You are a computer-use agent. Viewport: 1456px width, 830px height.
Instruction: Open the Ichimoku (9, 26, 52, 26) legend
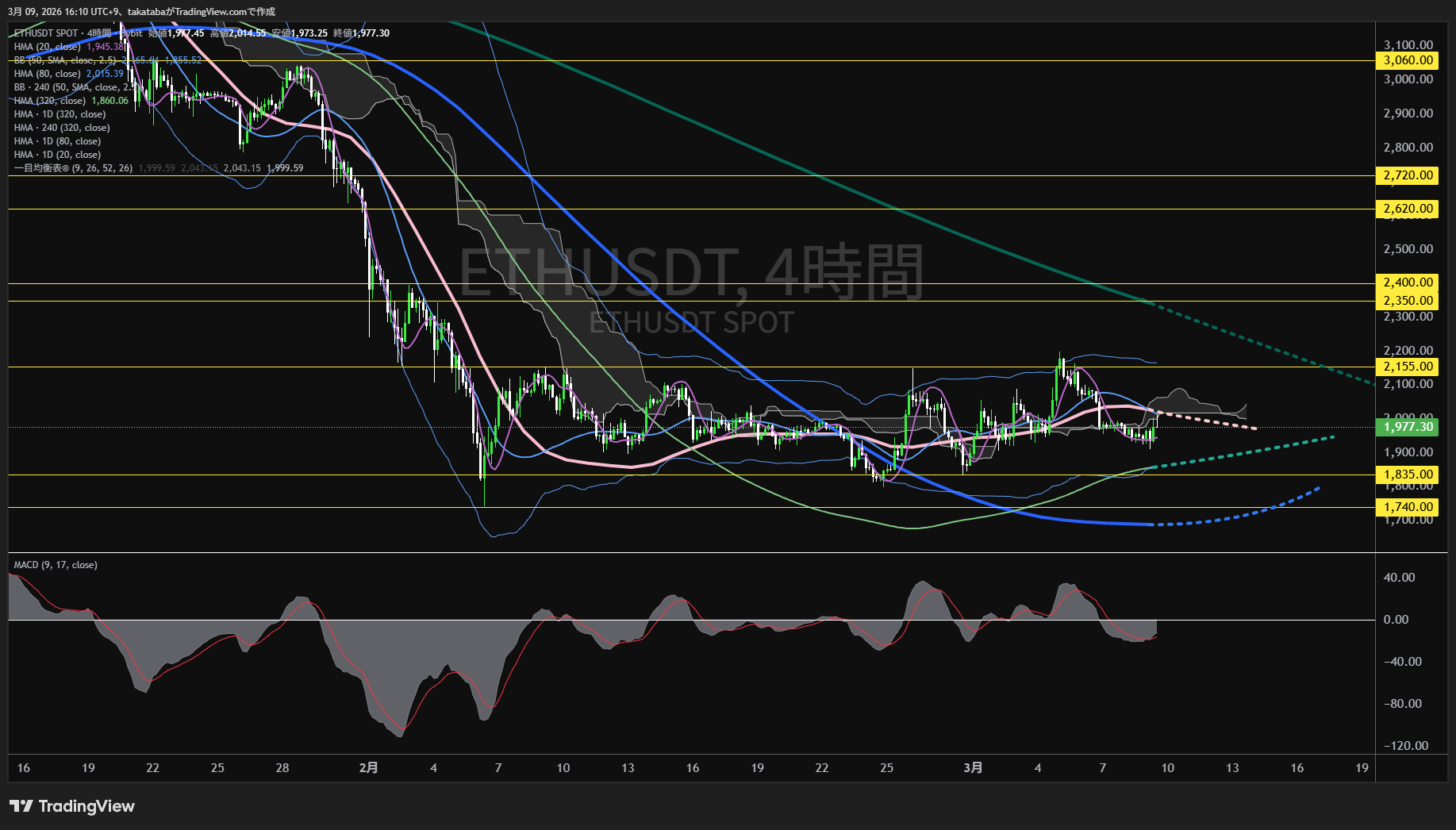73,168
